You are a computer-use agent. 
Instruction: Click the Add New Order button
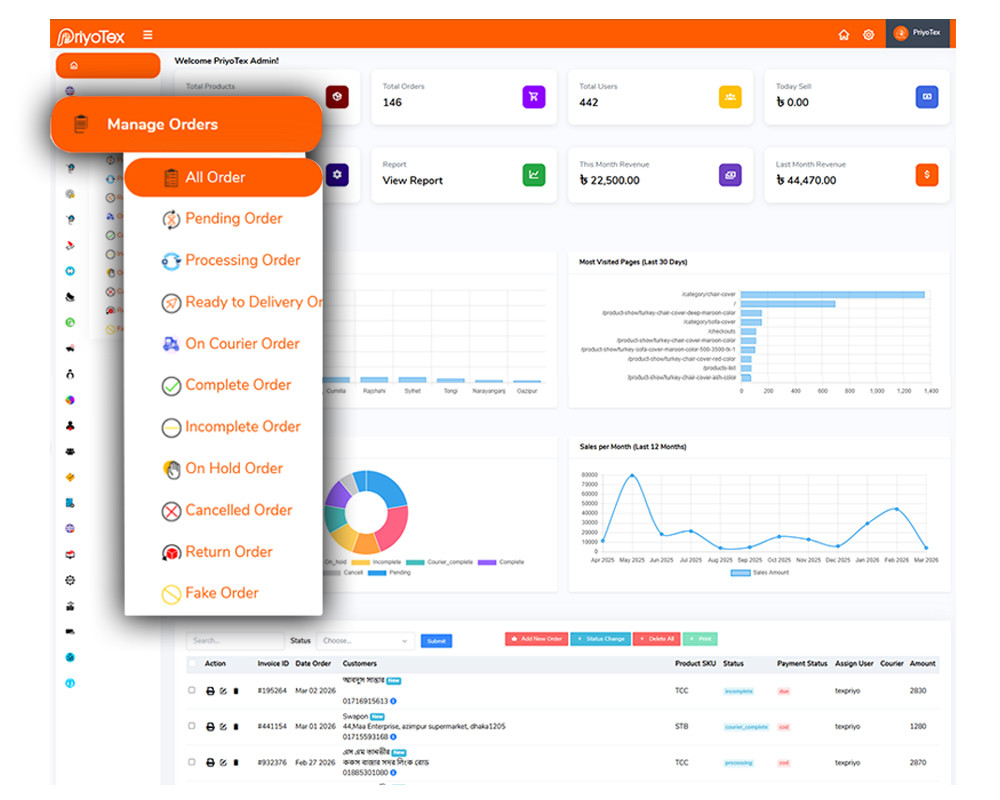537,639
